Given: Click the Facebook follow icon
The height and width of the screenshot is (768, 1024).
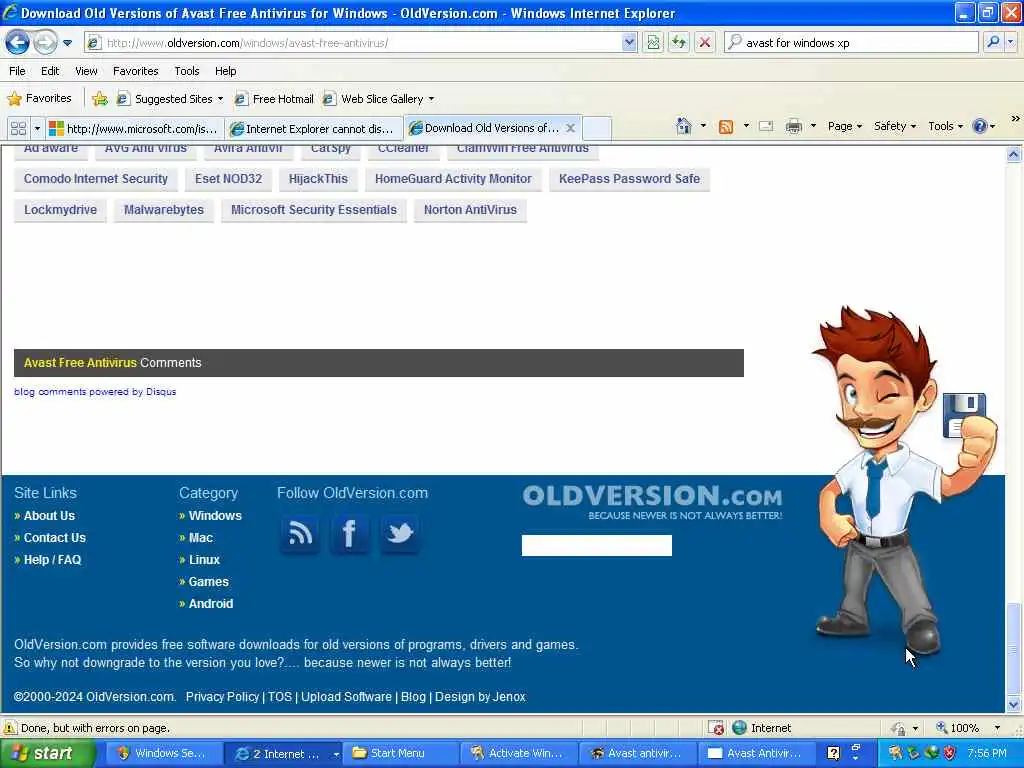Looking at the screenshot, I should point(349,534).
